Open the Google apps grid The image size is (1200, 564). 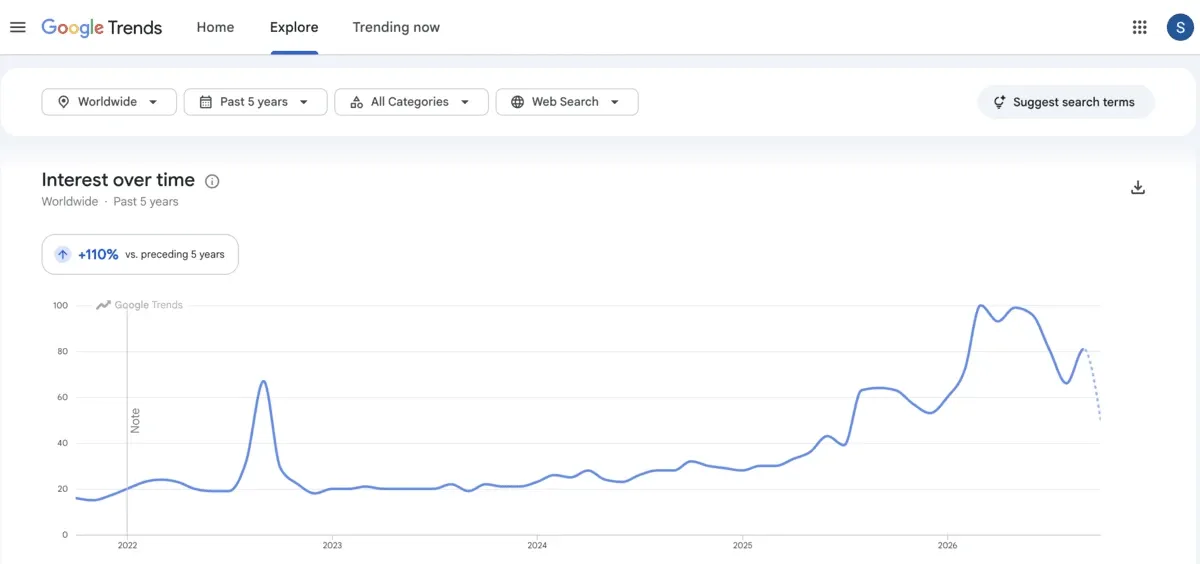click(x=1139, y=27)
